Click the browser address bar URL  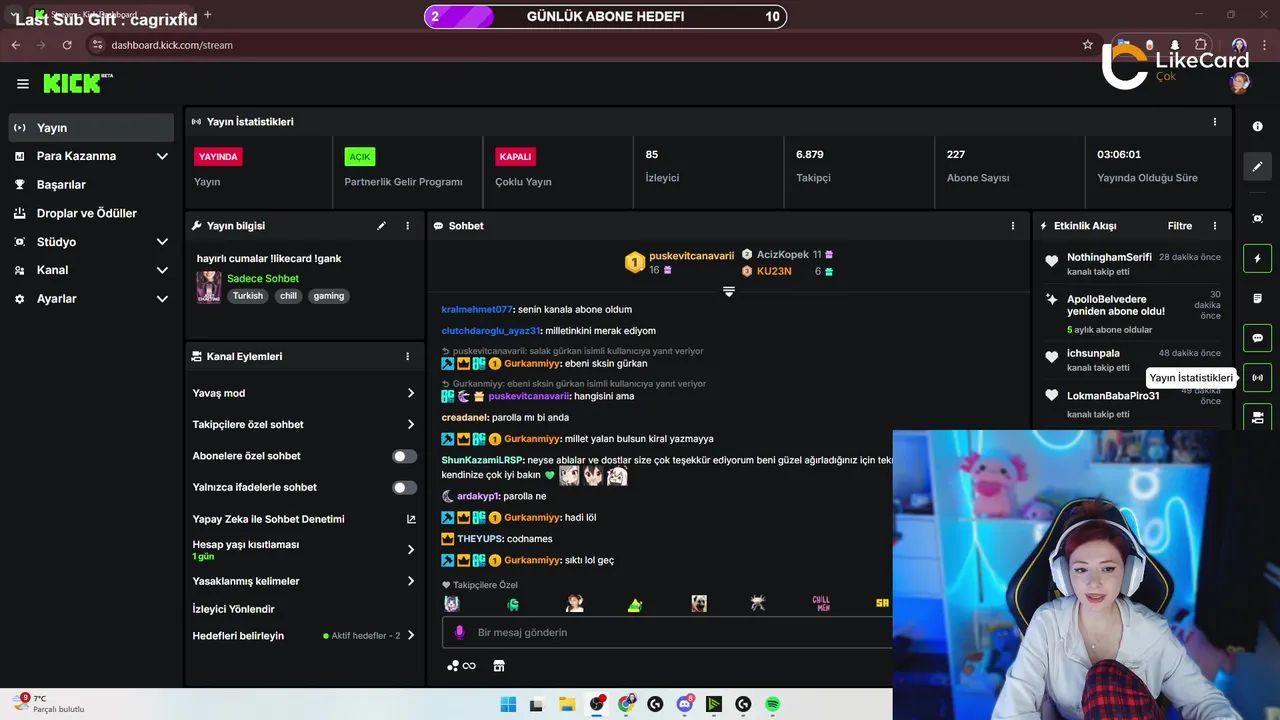click(172, 45)
